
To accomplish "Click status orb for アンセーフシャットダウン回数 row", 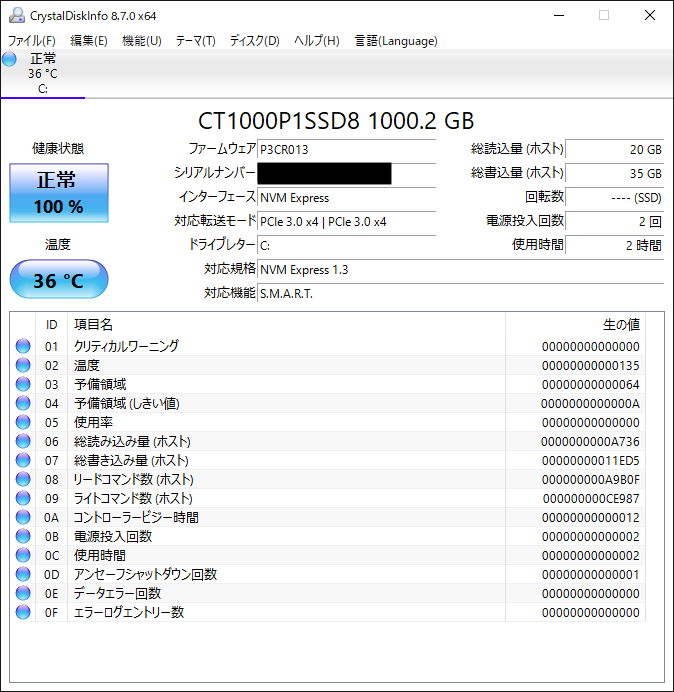I will point(23,574).
